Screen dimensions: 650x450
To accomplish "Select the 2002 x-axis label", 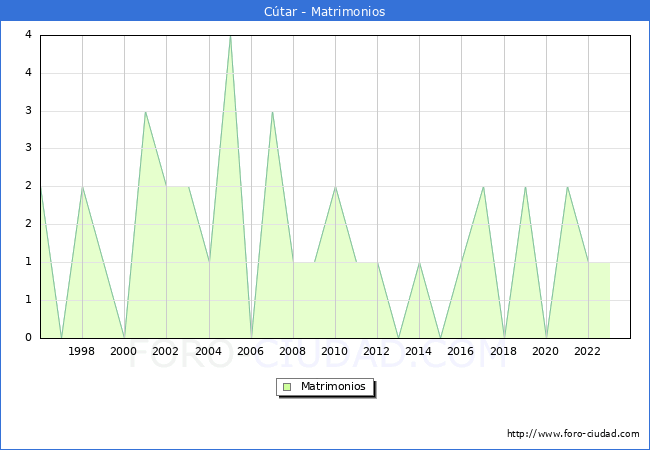I will click(x=166, y=351).
